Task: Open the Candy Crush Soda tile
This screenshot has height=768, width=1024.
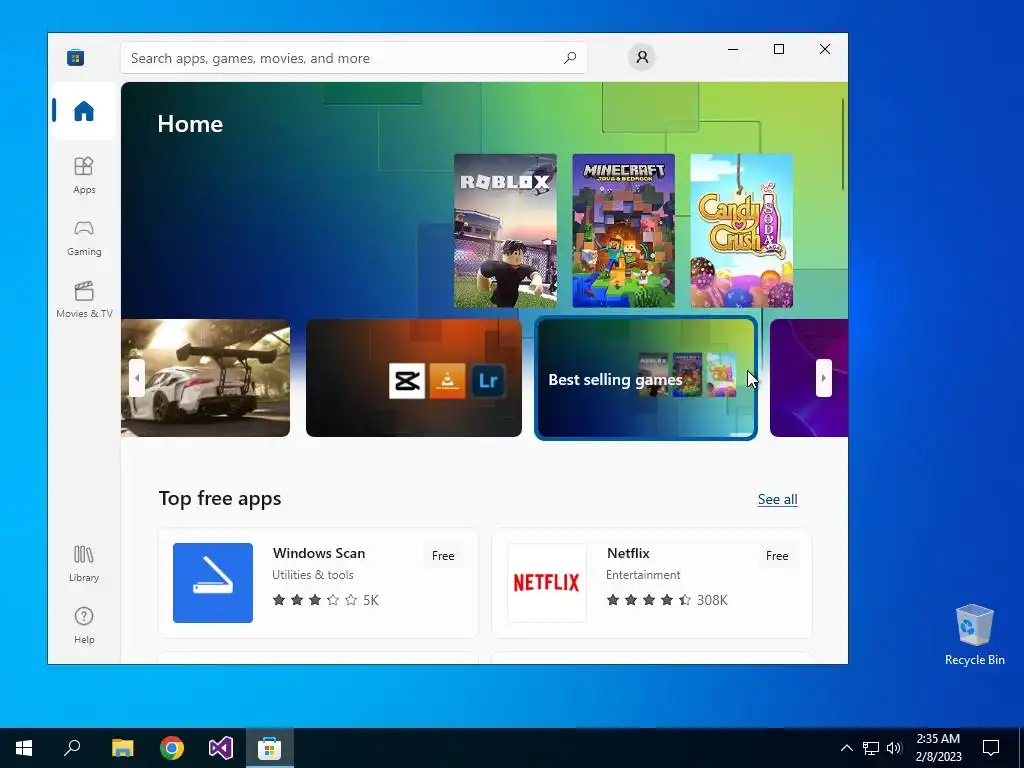Action: 742,231
